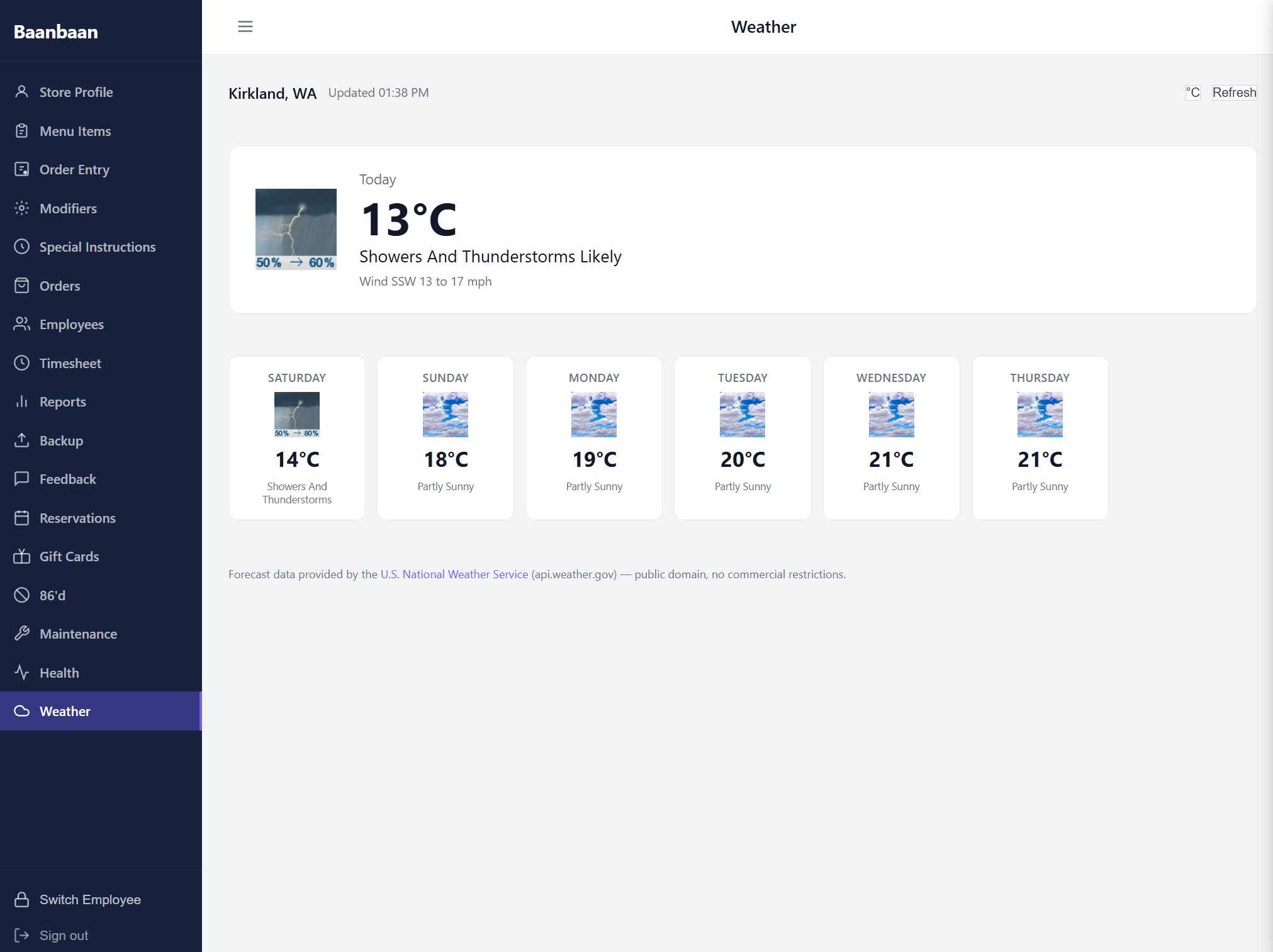Click the Modifiers sun icon
1273x952 pixels.
tap(22, 208)
